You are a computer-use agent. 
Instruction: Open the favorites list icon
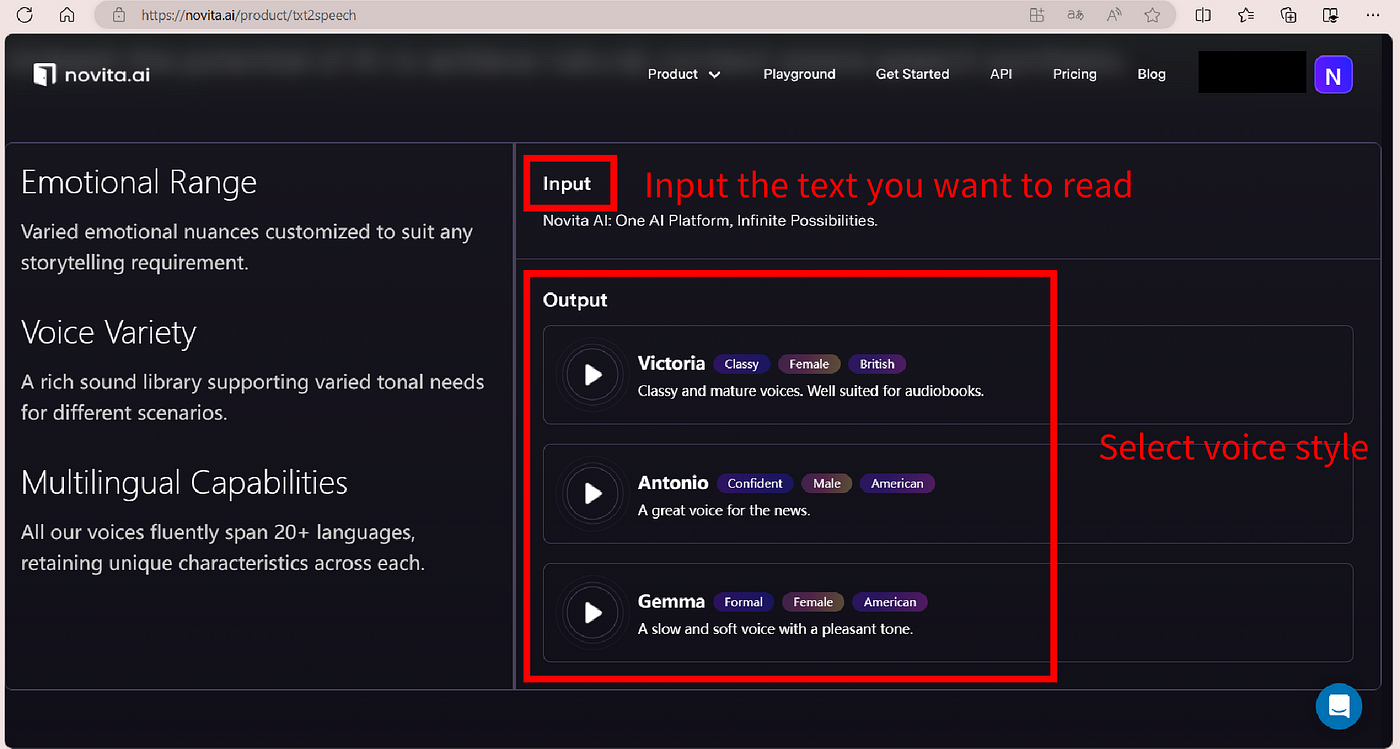[x=1246, y=15]
